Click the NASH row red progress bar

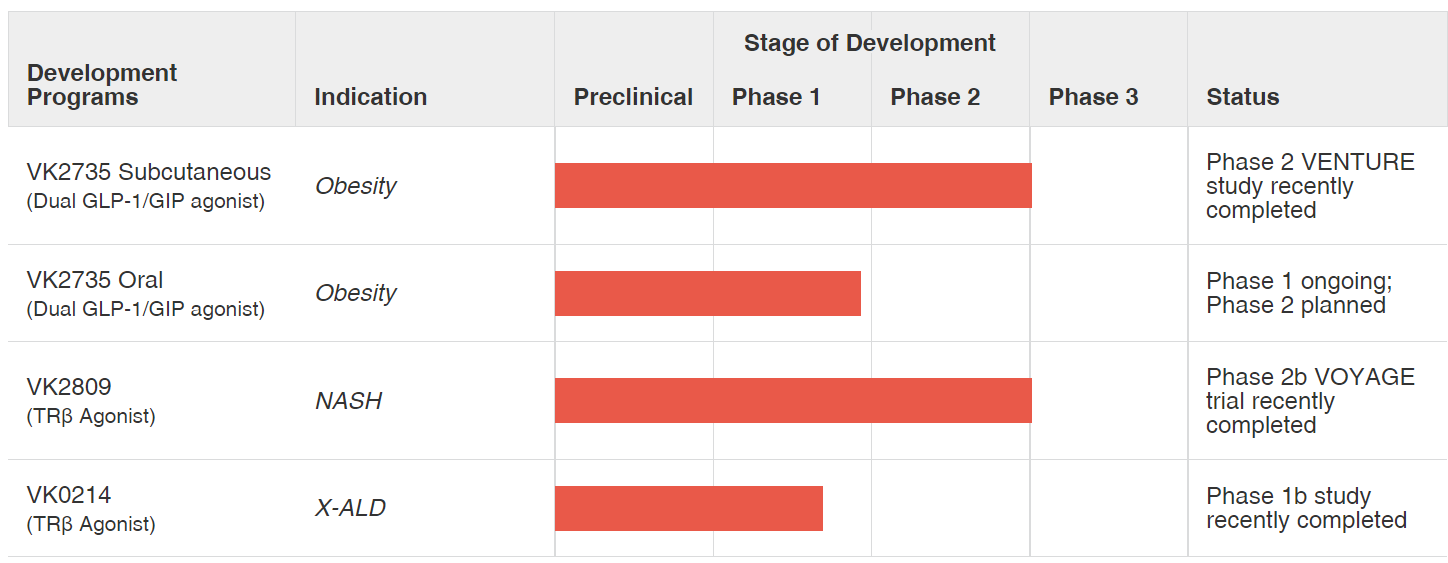[x=793, y=401]
